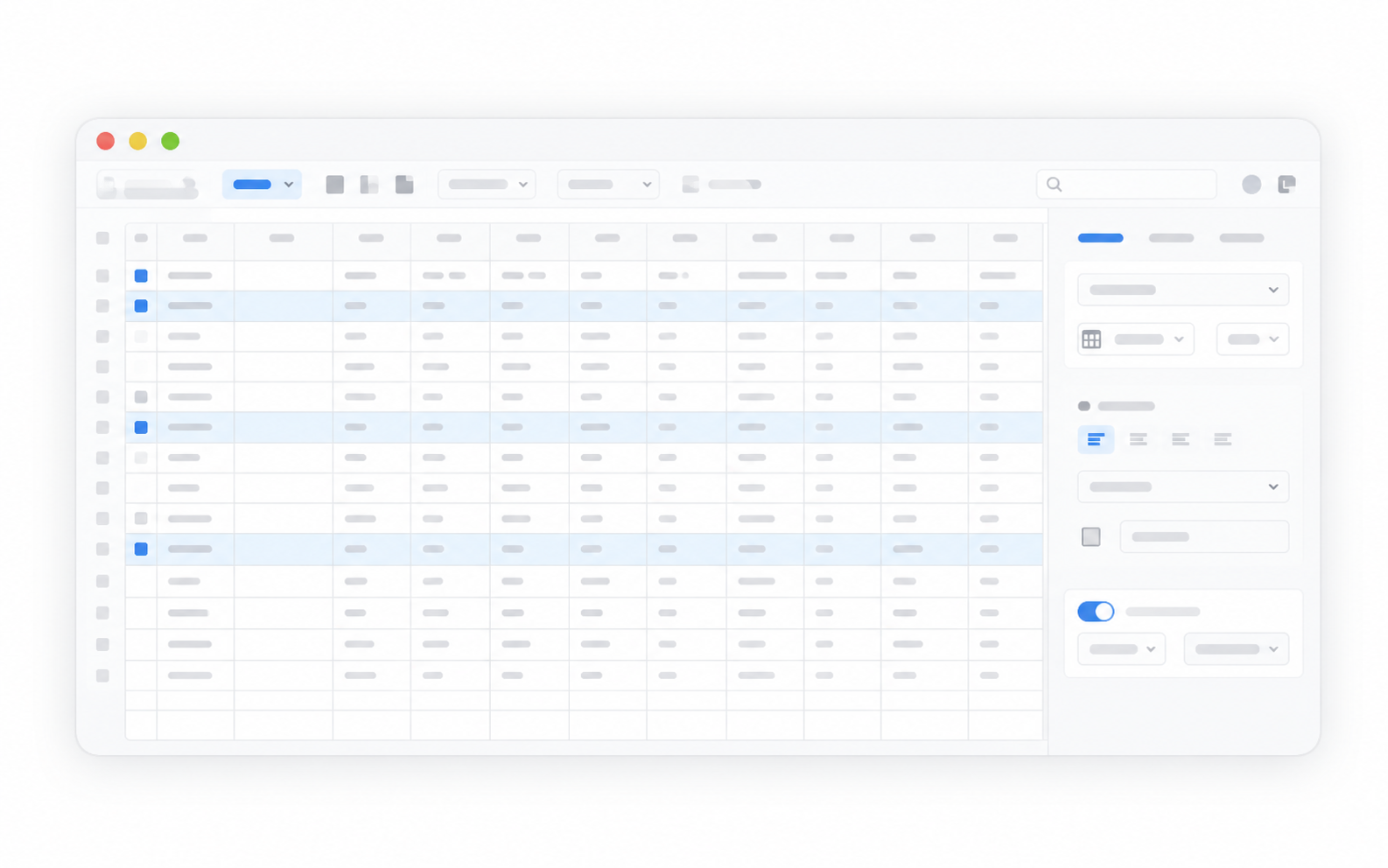Uncheck the blue checkbox in the first unhighlighted row

pyautogui.click(x=141, y=276)
